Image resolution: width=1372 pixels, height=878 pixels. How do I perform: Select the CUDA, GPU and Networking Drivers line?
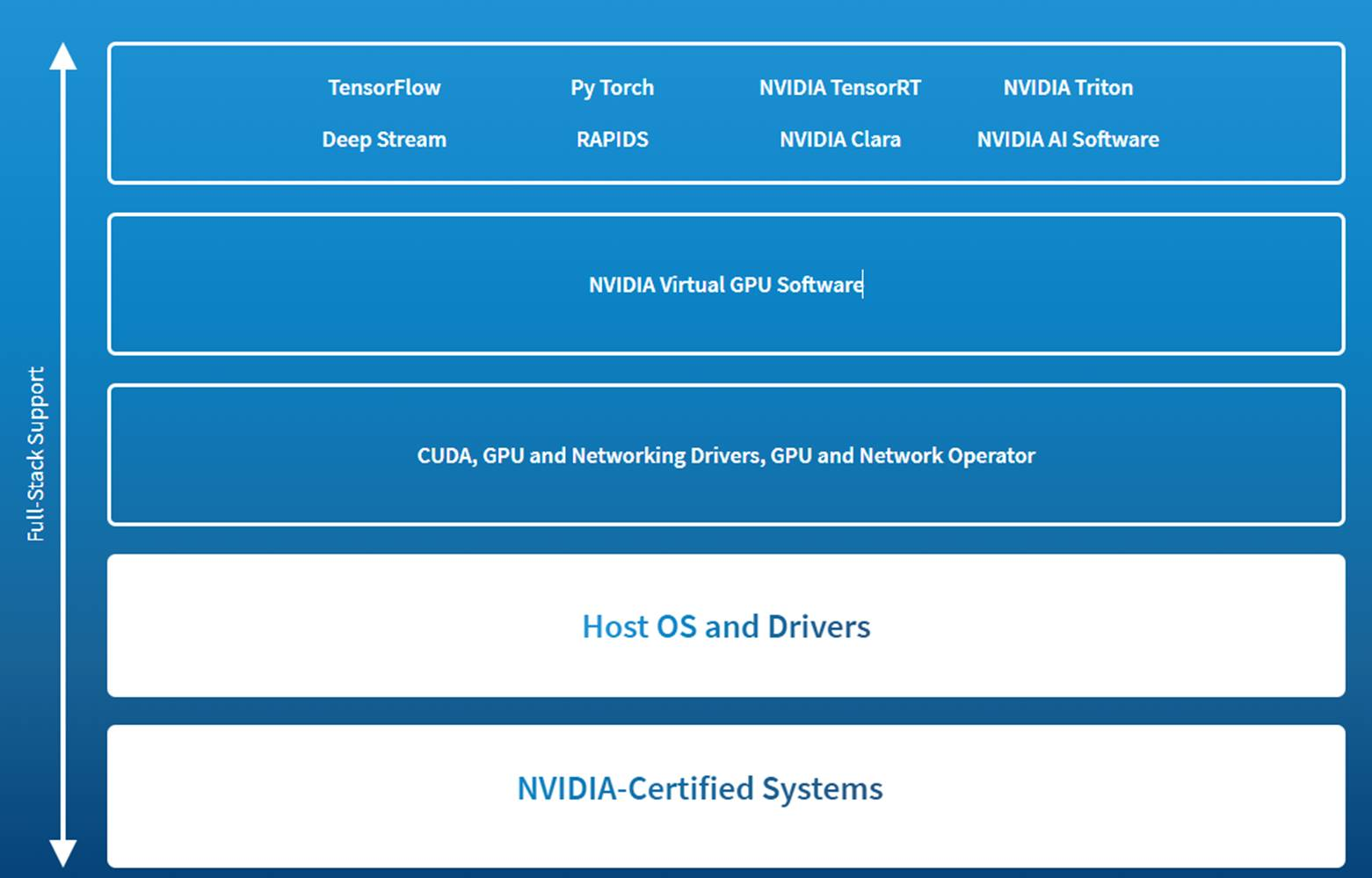[x=726, y=456]
